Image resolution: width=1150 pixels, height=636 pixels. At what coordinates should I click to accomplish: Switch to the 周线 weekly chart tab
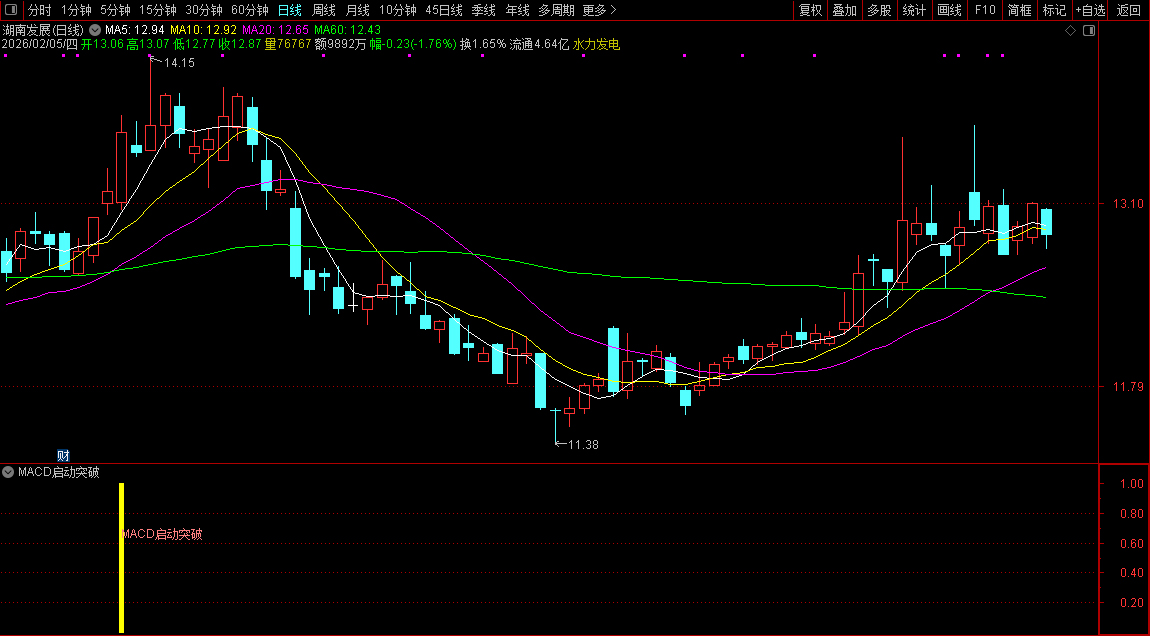324,10
